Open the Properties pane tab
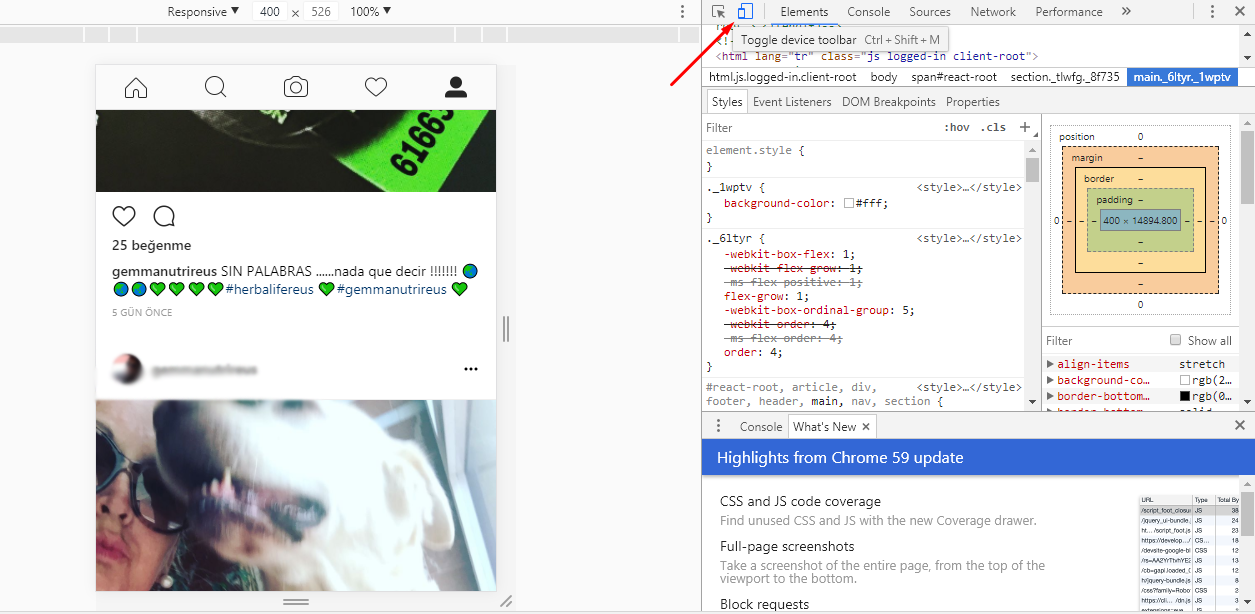Screen dimensions: 1255x614 click(x=973, y=102)
